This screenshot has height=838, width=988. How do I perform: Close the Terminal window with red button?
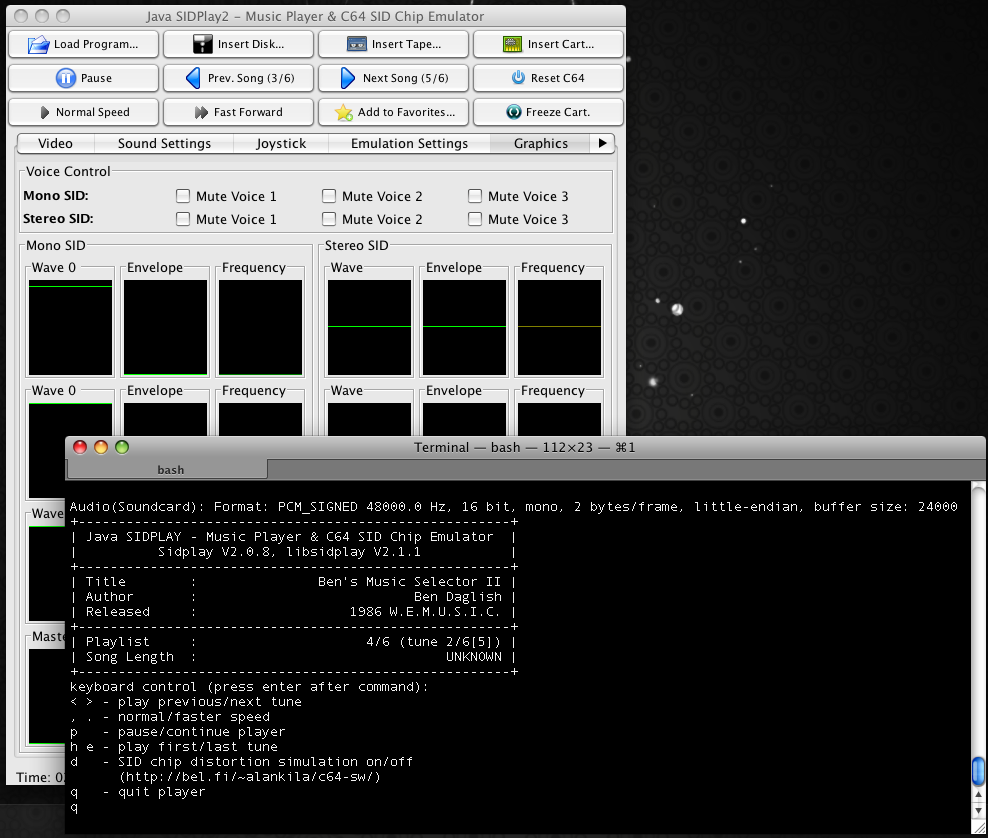80,447
